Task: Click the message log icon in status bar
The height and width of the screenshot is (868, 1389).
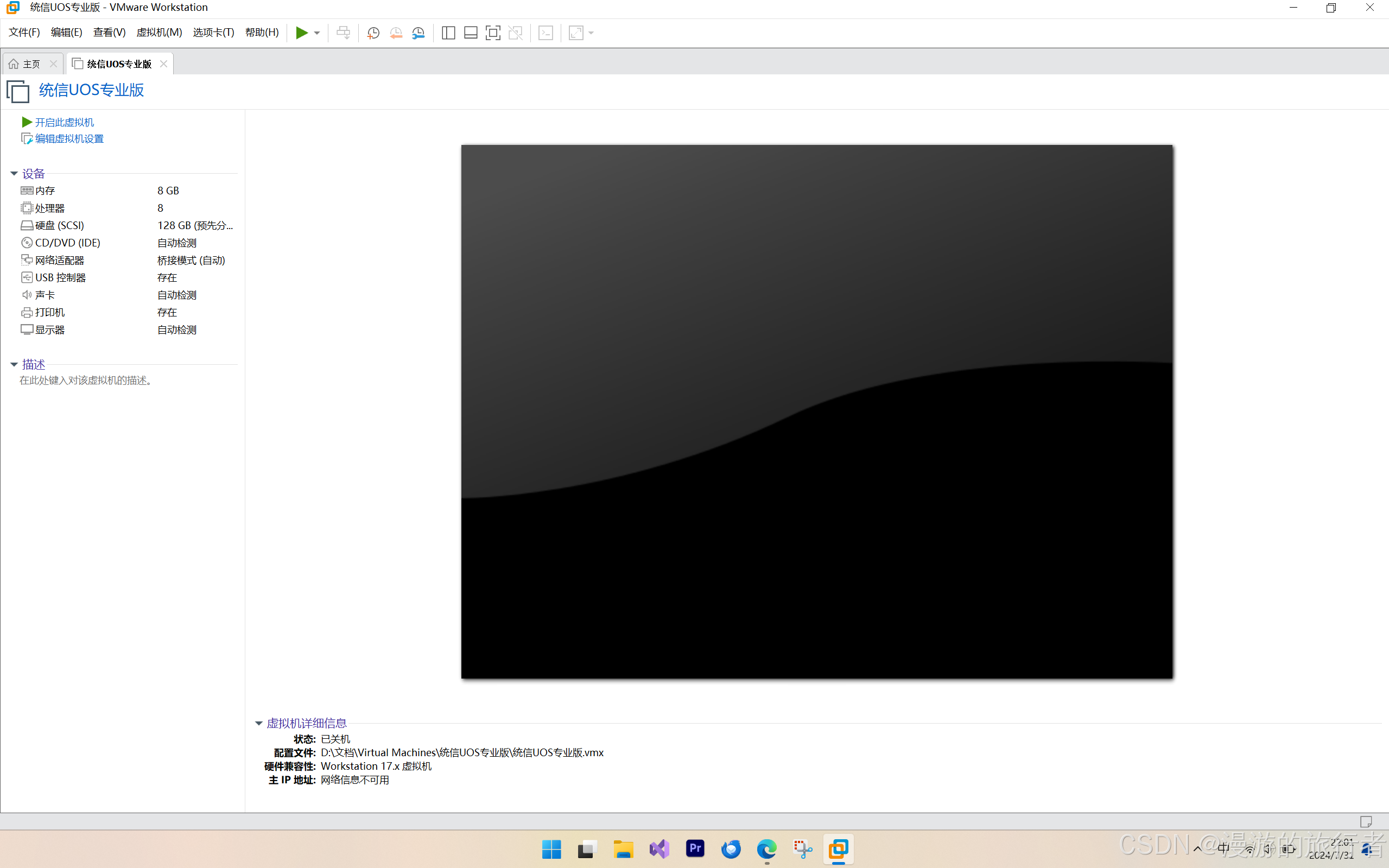Action: pos(1366,822)
